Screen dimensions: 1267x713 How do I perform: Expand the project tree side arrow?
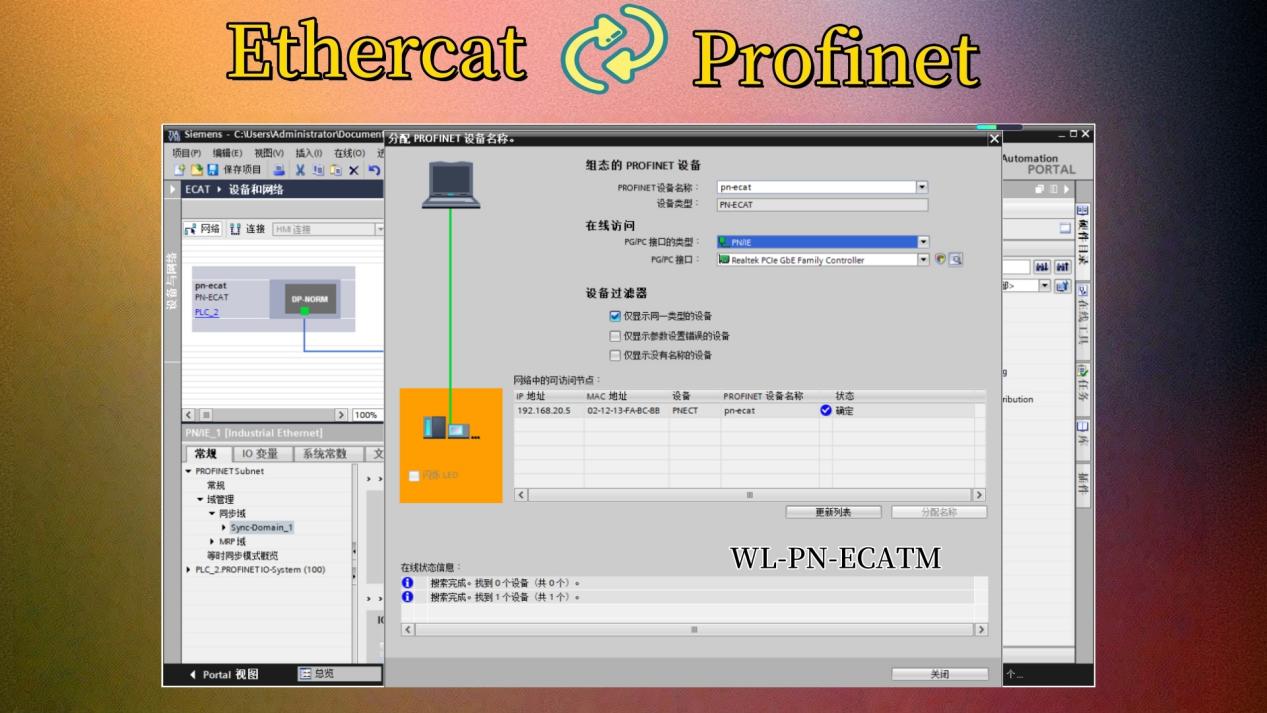pyautogui.click(x=174, y=190)
